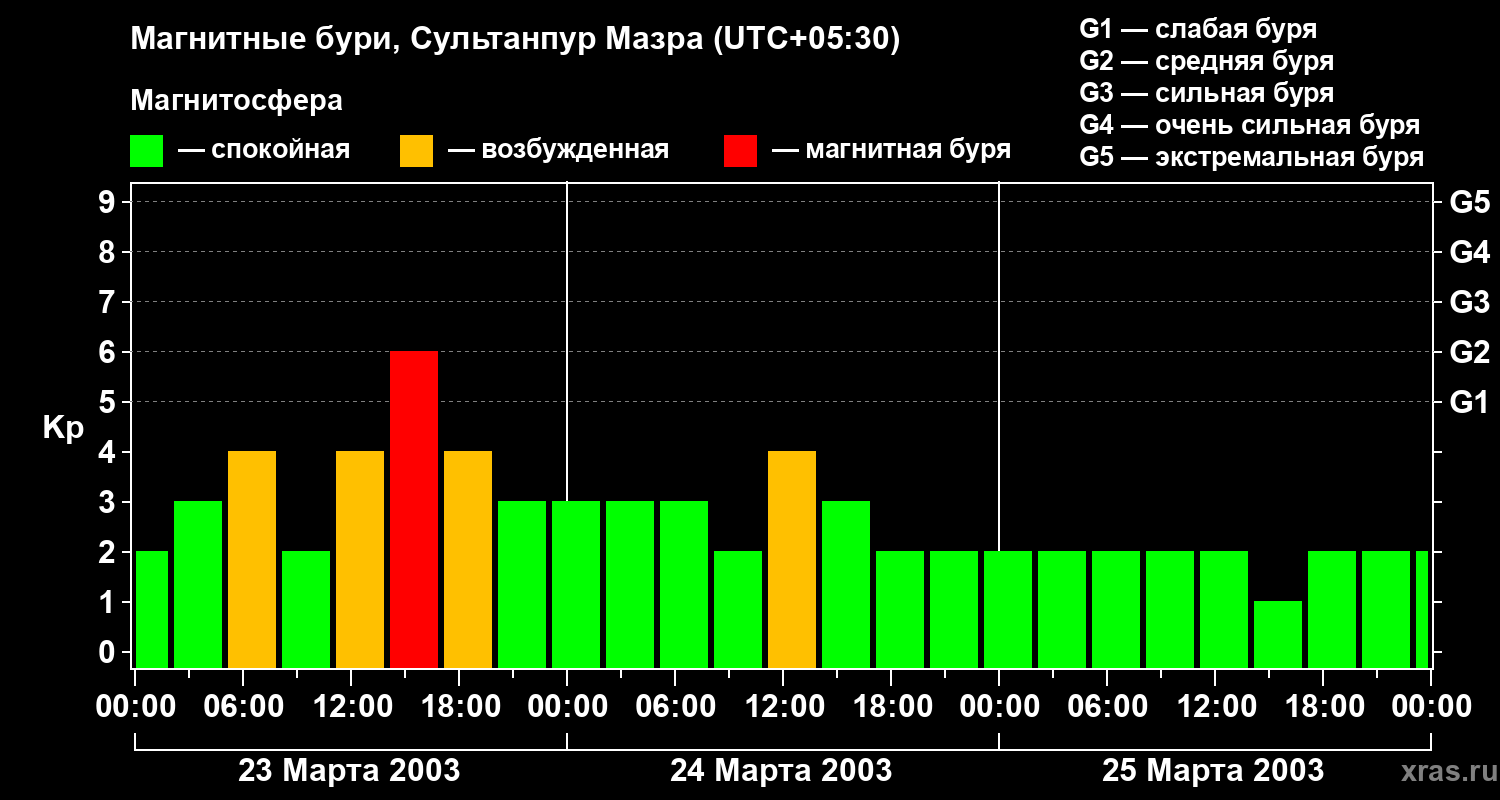
Task: Click the '06:00' time label for 24 Марта
Action: tap(675, 706)
